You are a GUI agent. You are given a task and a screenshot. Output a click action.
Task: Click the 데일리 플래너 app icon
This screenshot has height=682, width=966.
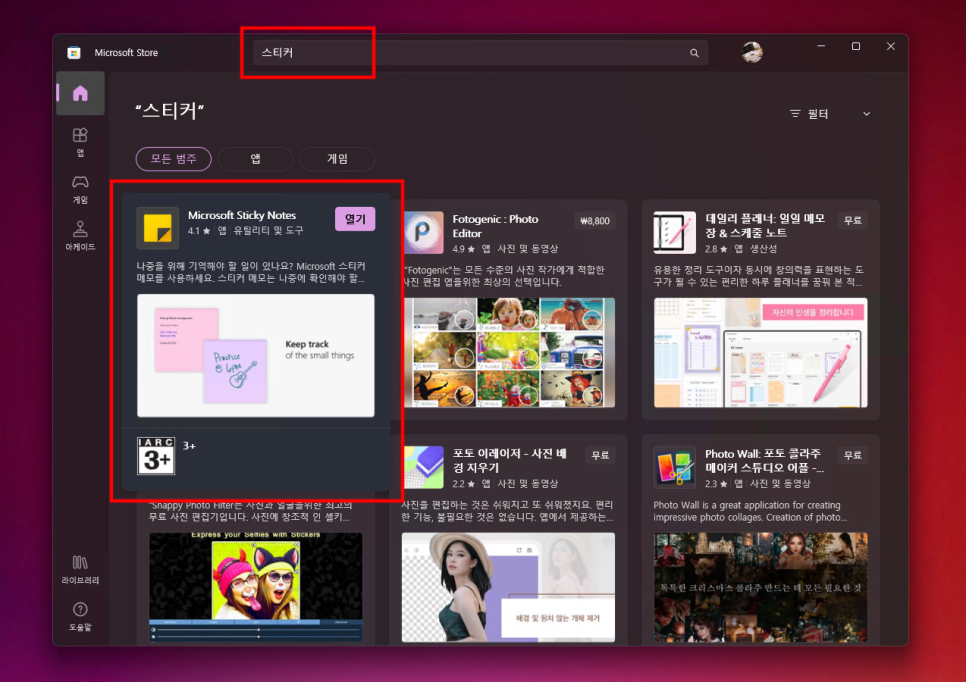(x=675, y=232)
